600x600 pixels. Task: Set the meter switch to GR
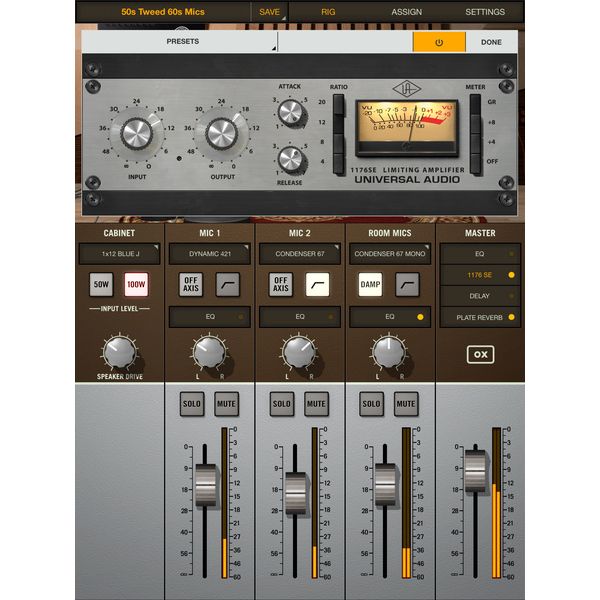tap(475, 103)
